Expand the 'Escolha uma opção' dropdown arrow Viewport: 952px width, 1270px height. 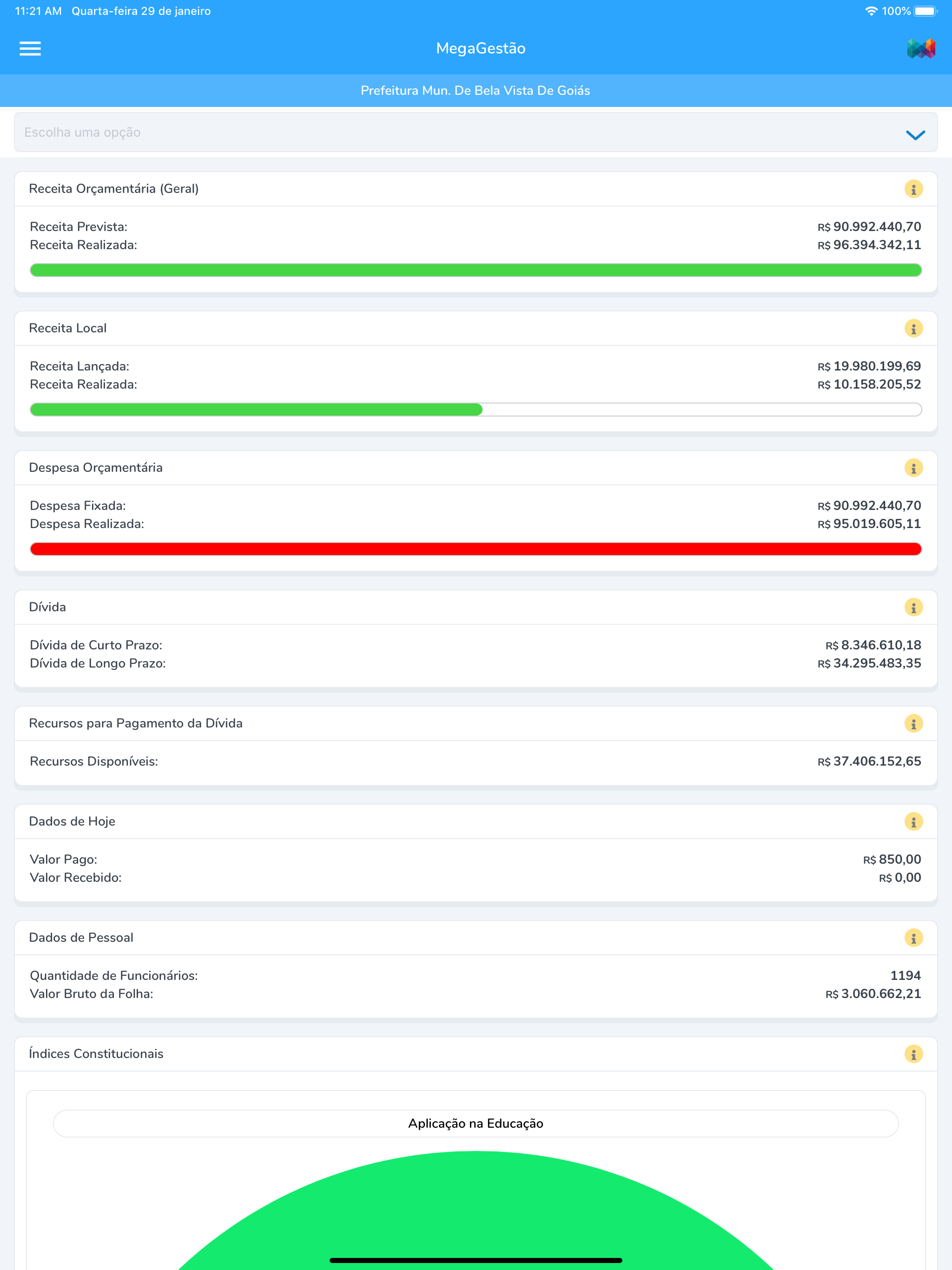tap(915, 135)
